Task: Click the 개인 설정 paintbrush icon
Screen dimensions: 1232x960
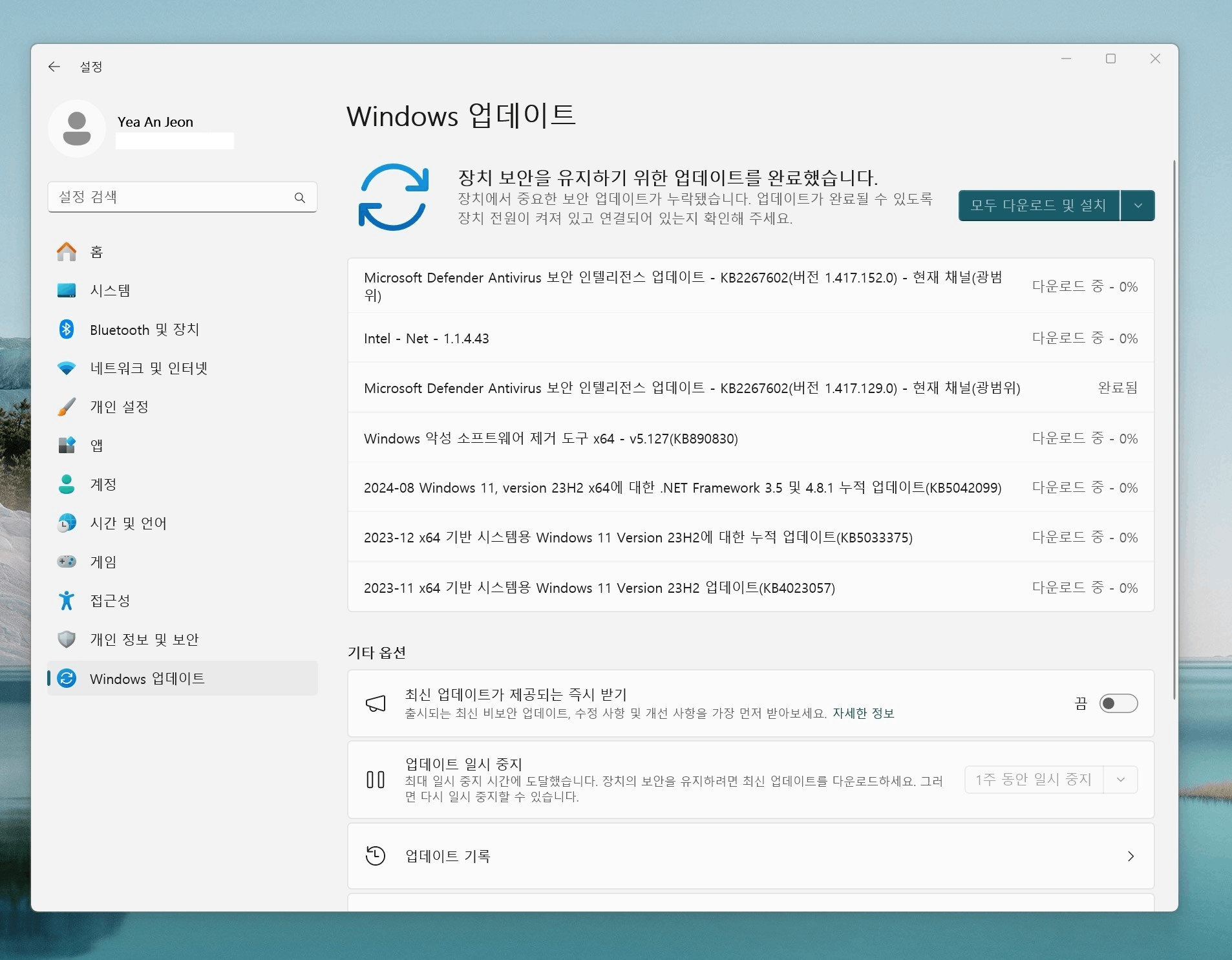Action: (x=67, y=407)
